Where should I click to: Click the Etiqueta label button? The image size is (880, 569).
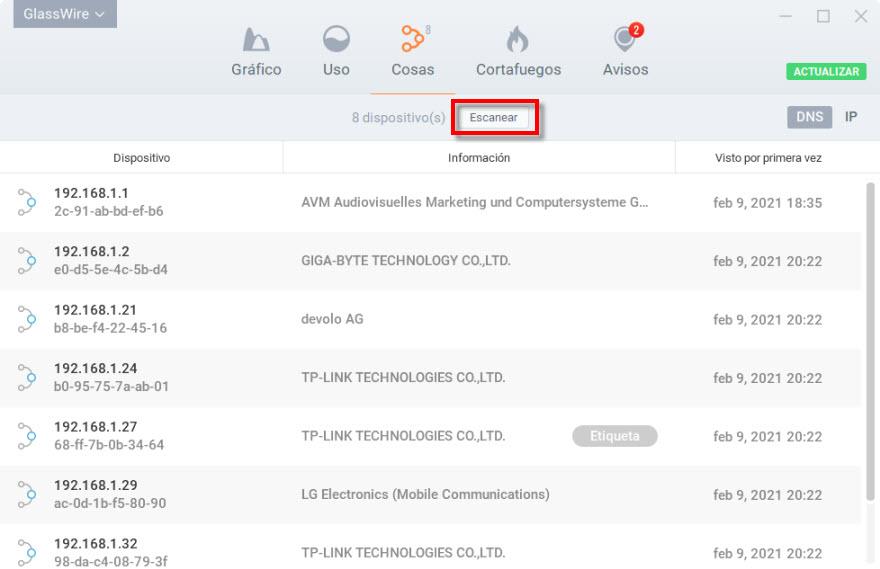[615, 436]
